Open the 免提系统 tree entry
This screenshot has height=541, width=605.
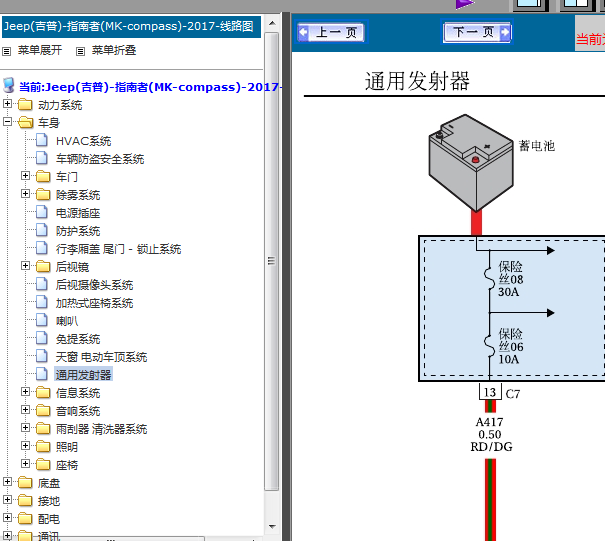(78, 339)
